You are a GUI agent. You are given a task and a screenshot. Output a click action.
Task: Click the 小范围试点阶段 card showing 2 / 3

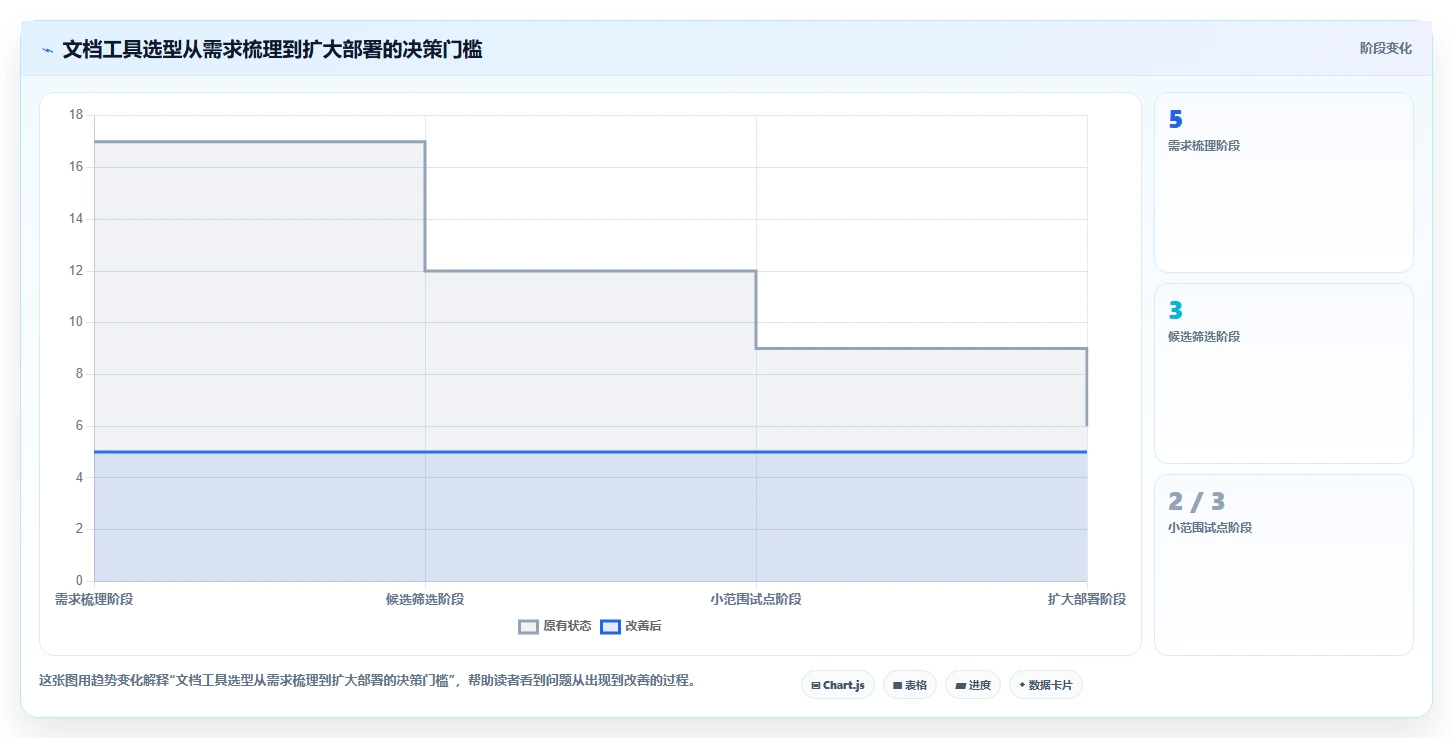point(1283,564)
